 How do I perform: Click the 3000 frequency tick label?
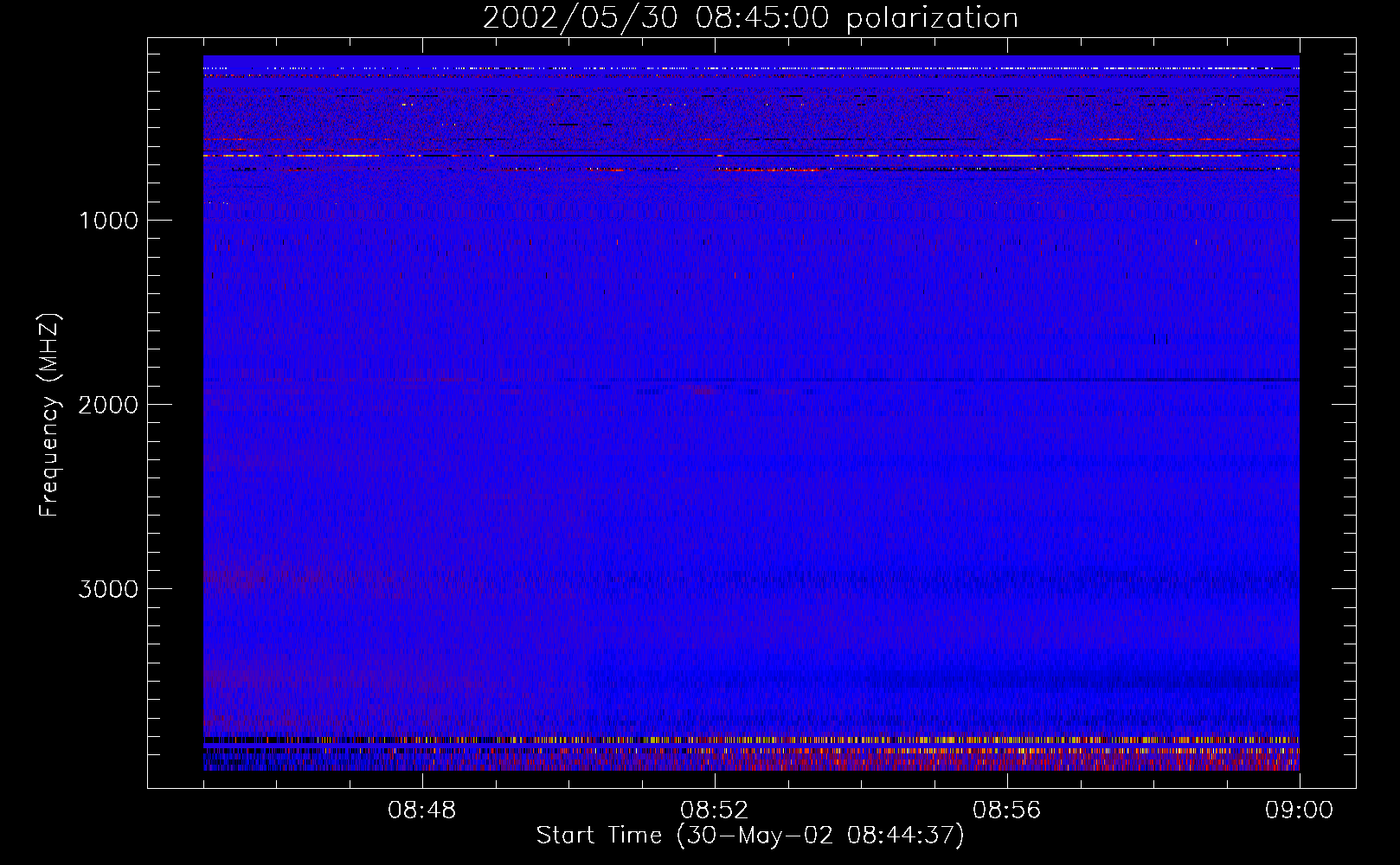point(108,589)
